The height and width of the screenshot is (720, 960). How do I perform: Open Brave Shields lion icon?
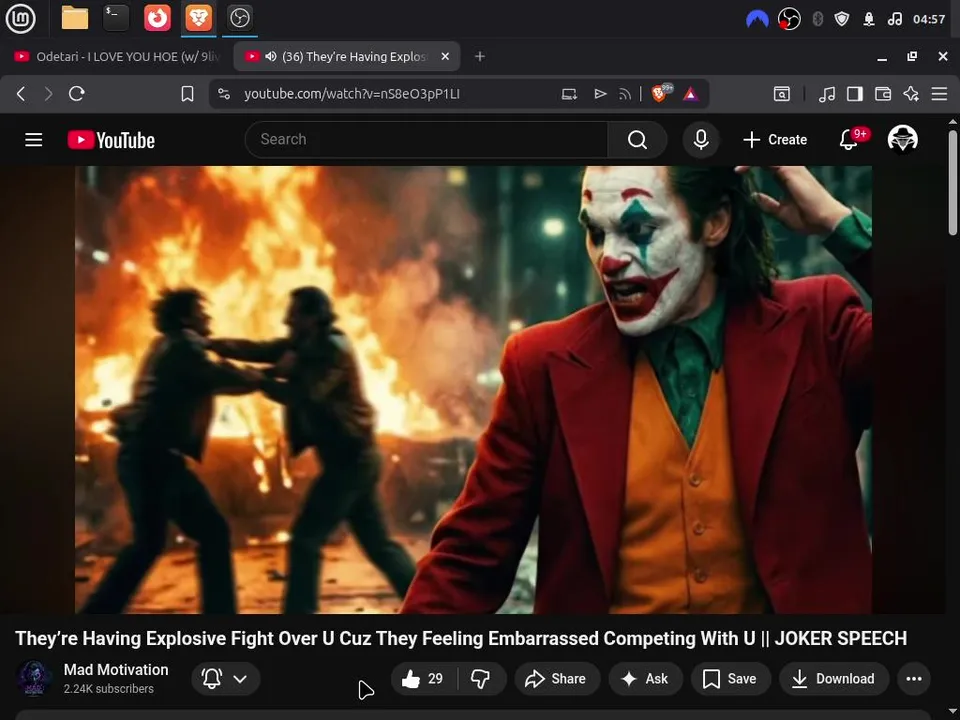point(661,93)
